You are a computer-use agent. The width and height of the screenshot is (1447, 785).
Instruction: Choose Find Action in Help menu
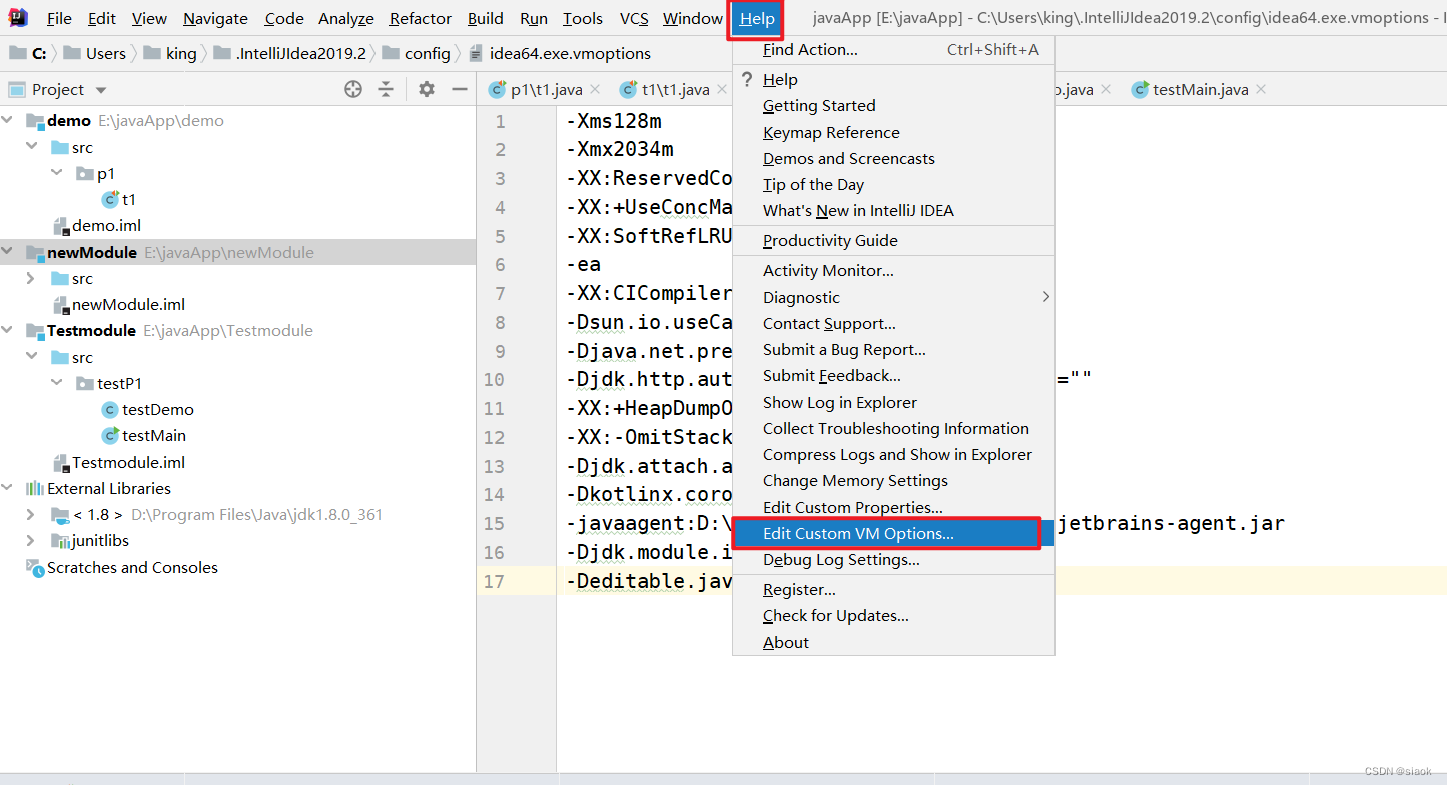click(894, 49)
